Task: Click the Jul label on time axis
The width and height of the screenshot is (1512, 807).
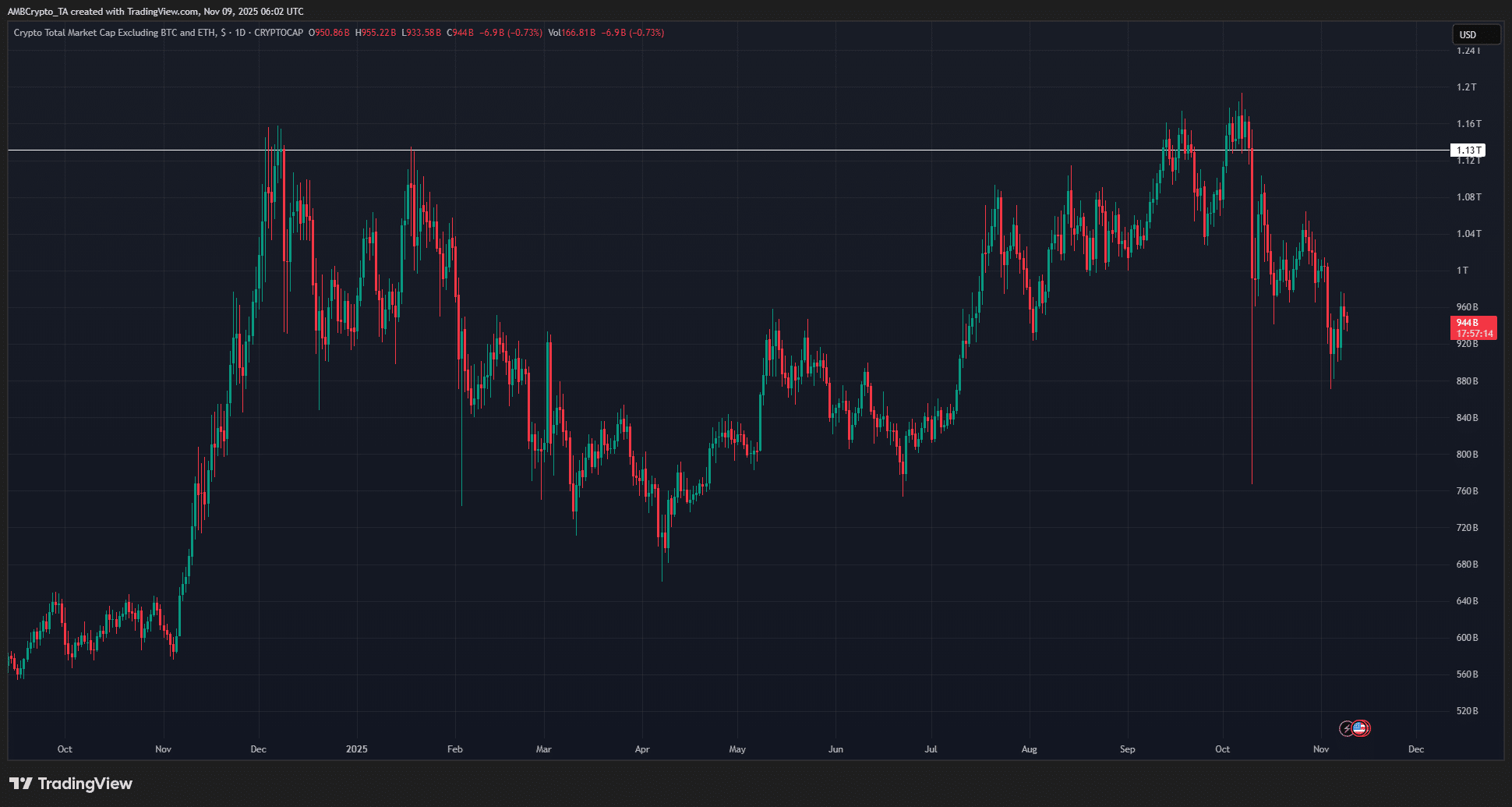Action: [x=931, y=749]
